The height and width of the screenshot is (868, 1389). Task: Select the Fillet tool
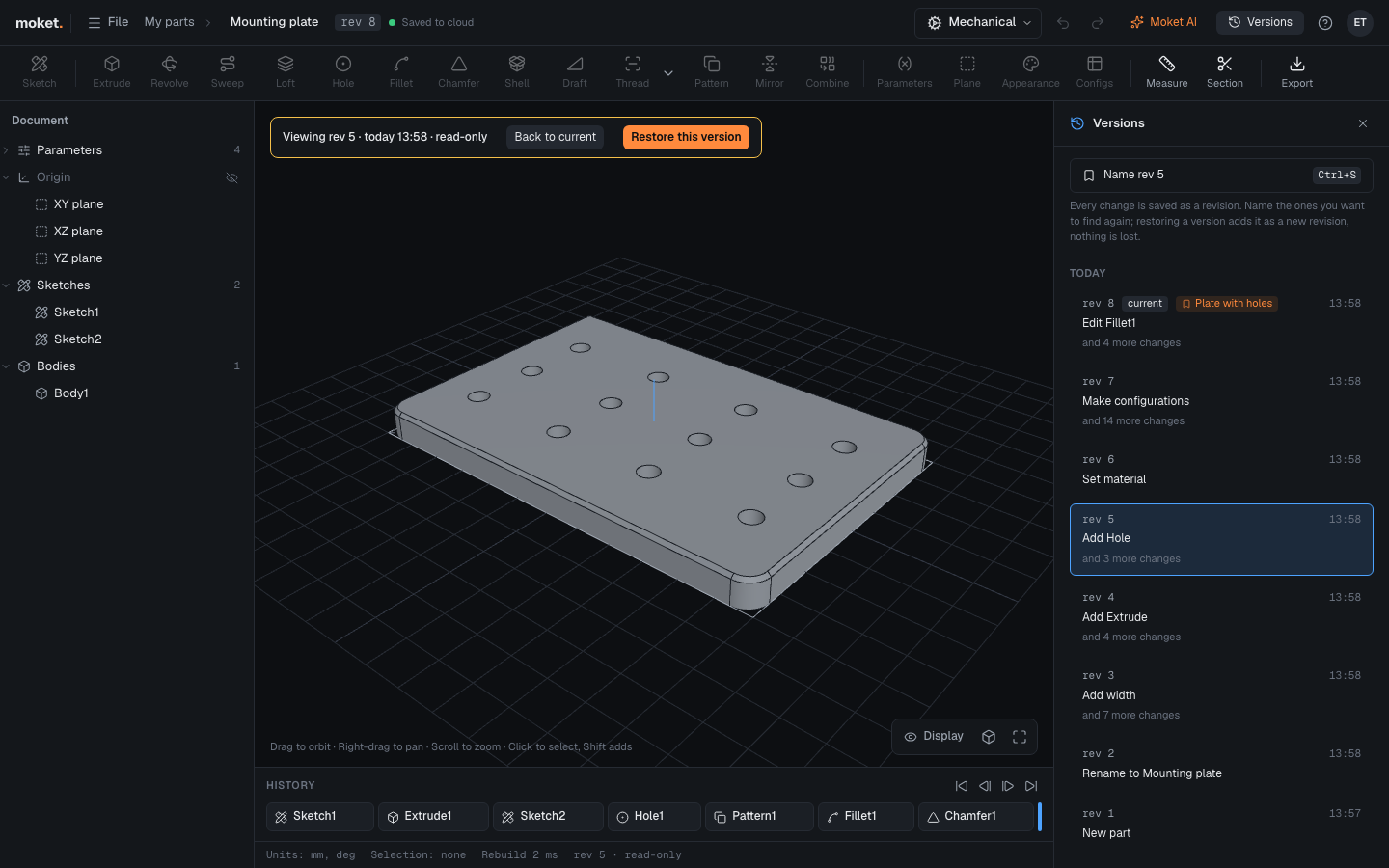click(401, 72)
